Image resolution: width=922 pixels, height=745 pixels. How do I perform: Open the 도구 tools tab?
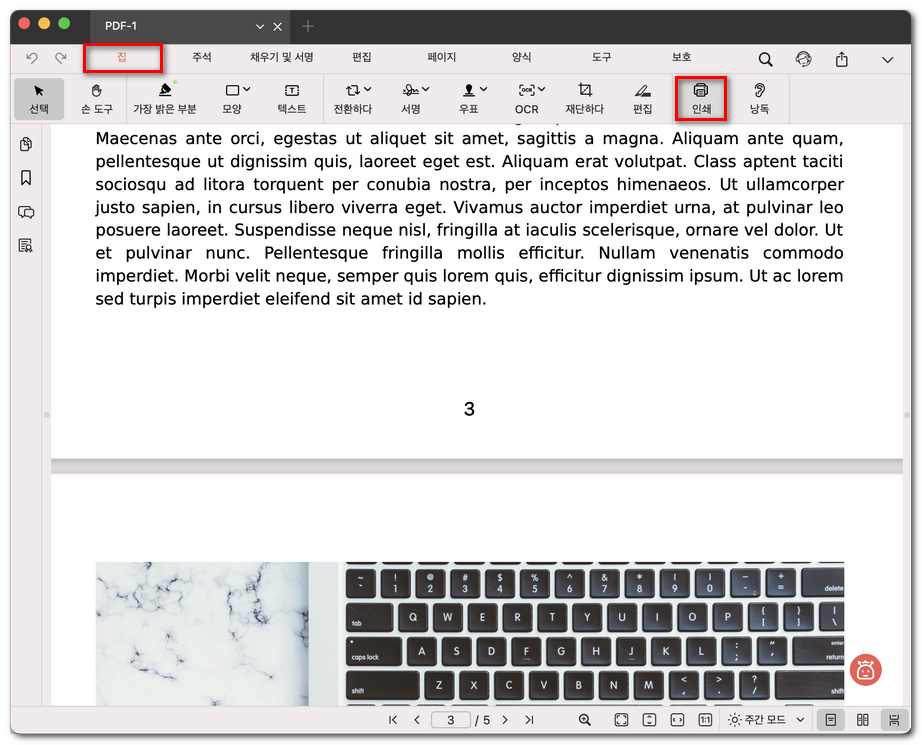[602, 57]
